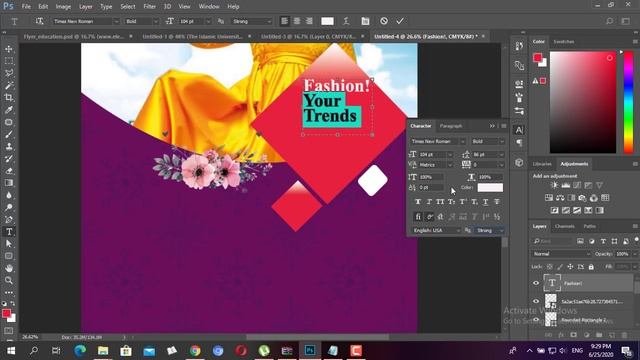Hide the Rounded Rectangle 2 layer
640x360 pixels.
tap(536, 320)
